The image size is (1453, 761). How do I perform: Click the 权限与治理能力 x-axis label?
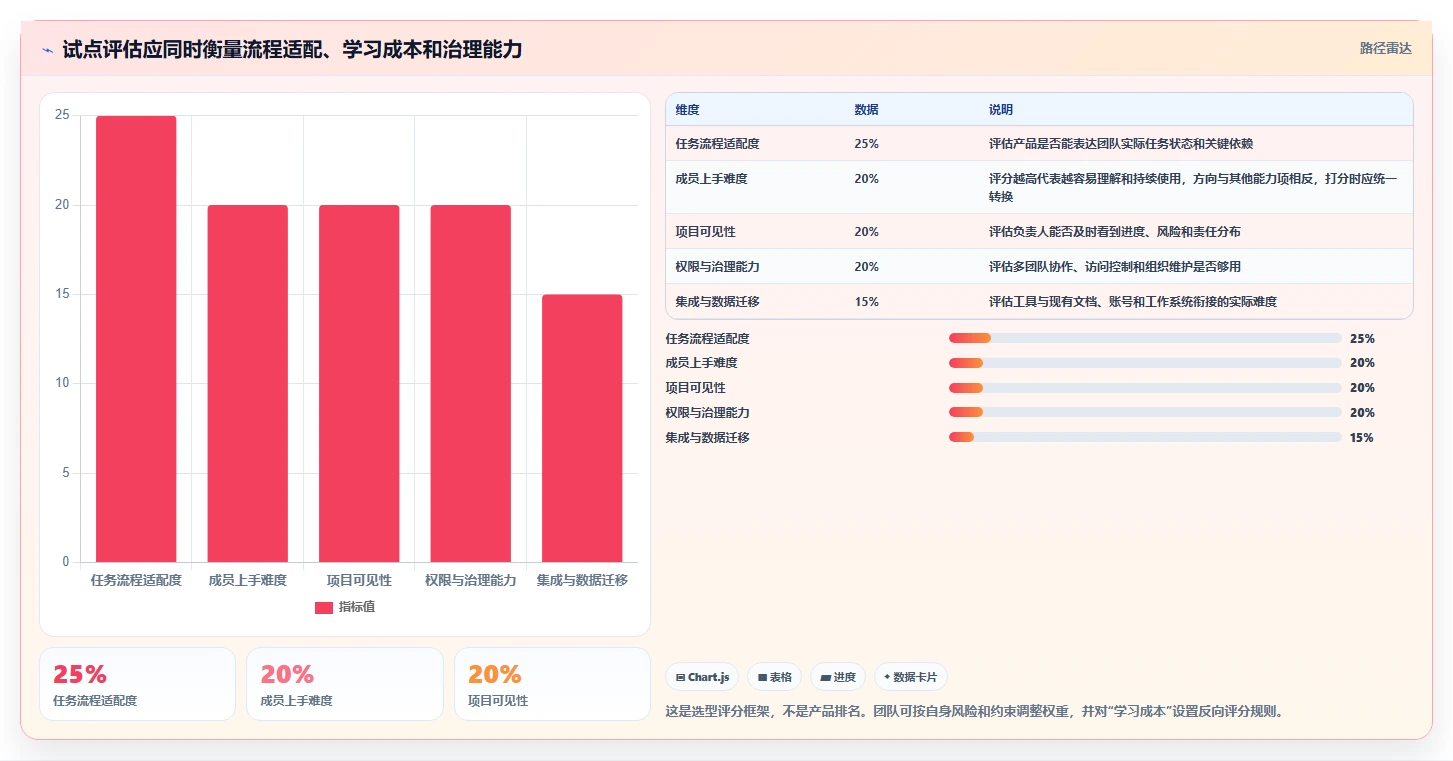(470, 580)
